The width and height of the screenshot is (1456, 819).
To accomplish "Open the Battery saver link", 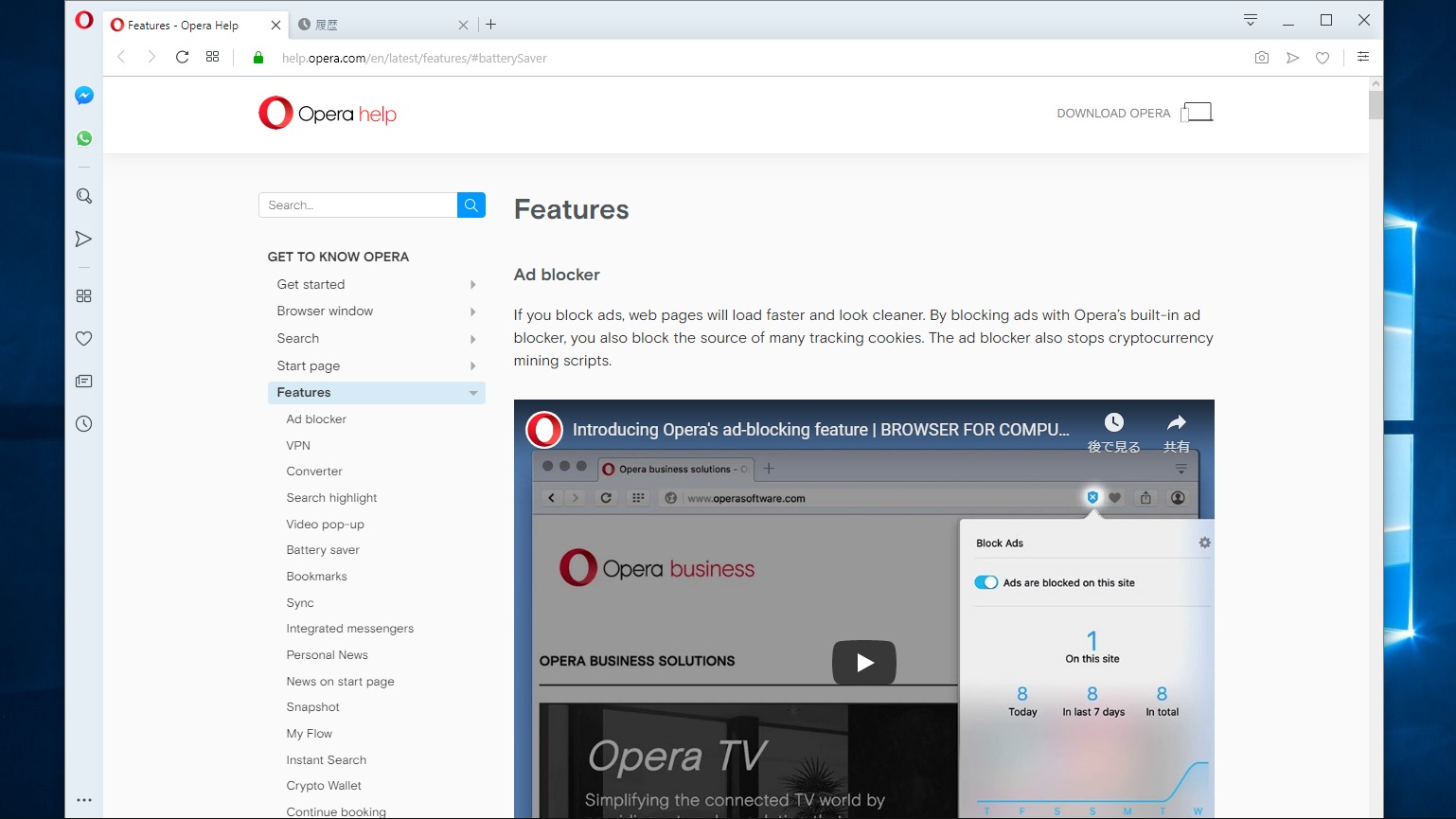I will tap(323, 550).
